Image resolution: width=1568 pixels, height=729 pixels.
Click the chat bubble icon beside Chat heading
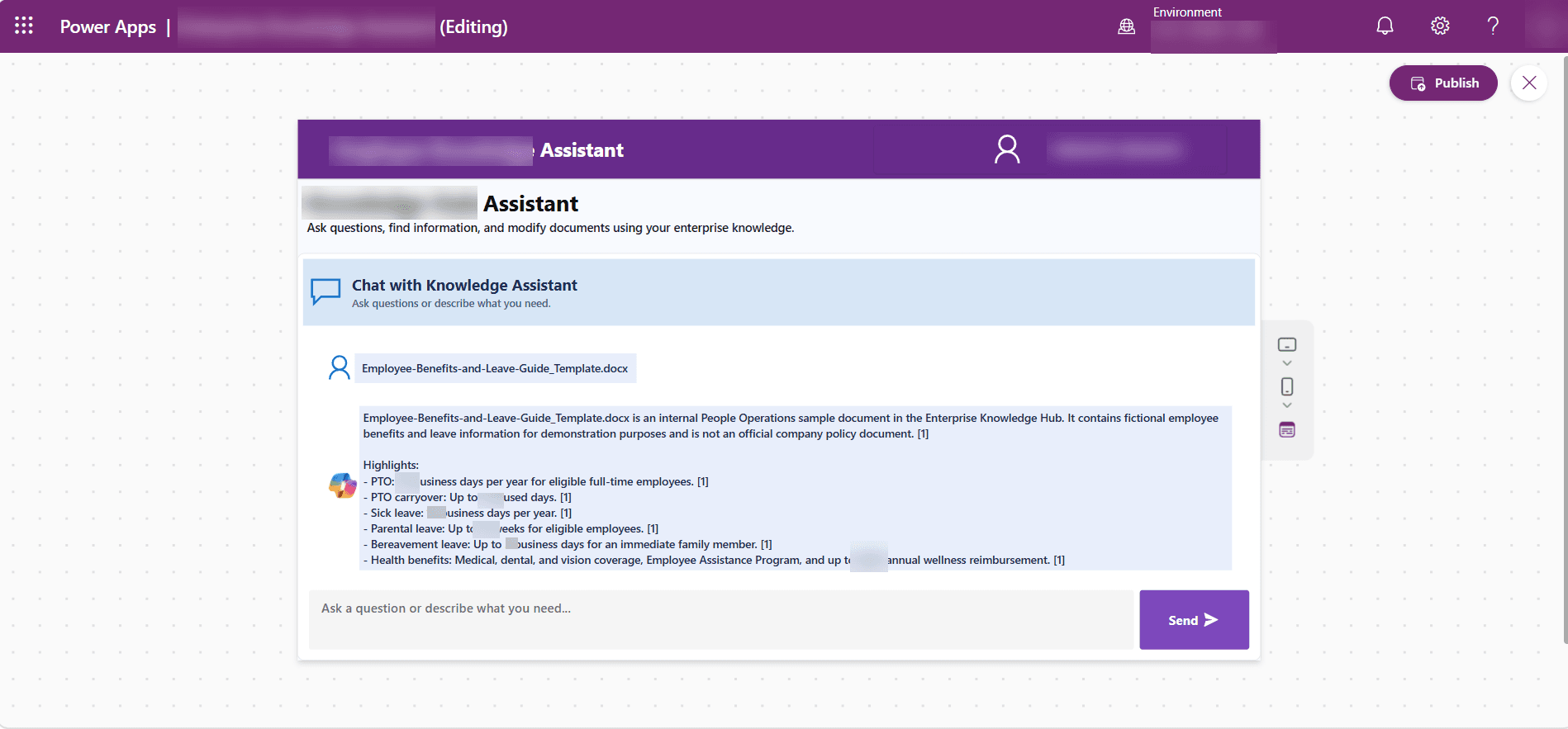pyautogui.click(x=325, y=291)
